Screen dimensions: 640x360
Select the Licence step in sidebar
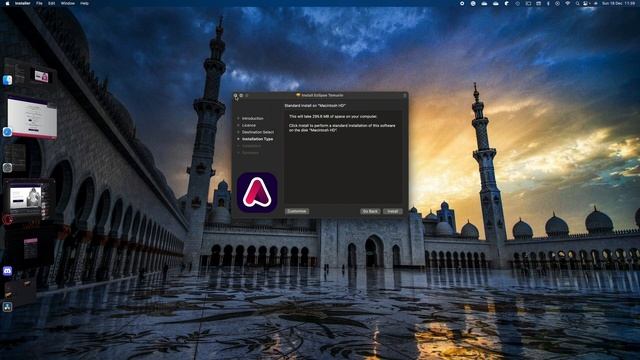click(x=249, y=125)
